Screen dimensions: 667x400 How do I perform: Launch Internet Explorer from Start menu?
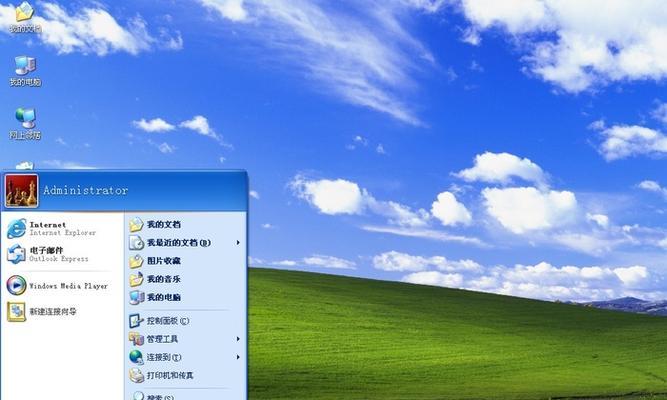point(51,229)
